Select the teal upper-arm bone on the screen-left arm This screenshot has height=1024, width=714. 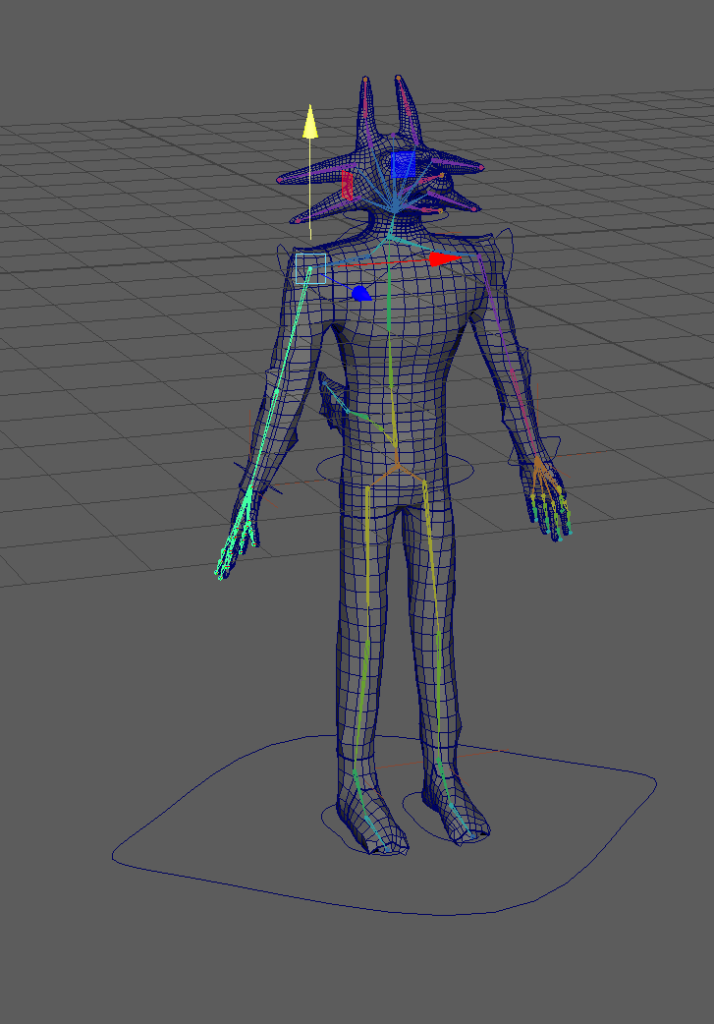coord(293,330)
